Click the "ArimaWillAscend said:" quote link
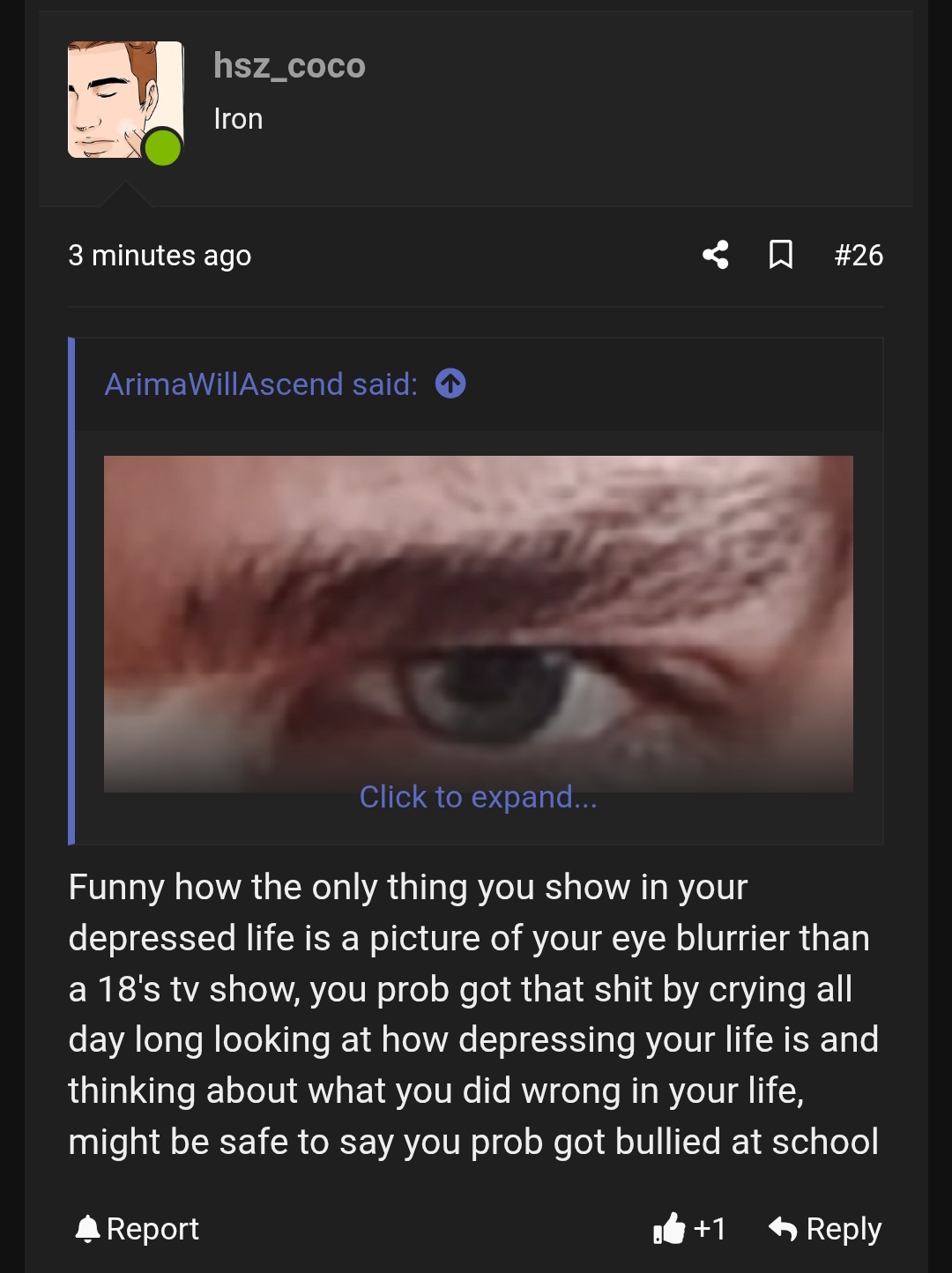 point(261,384)
